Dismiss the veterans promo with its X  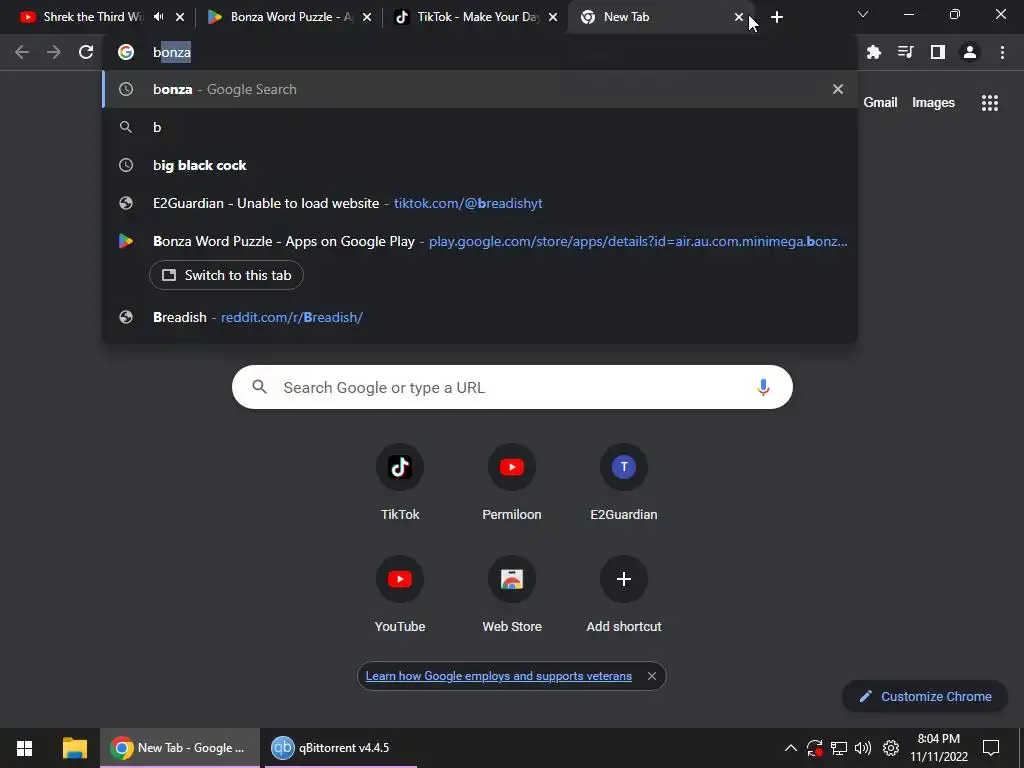[x=652, y=676]
